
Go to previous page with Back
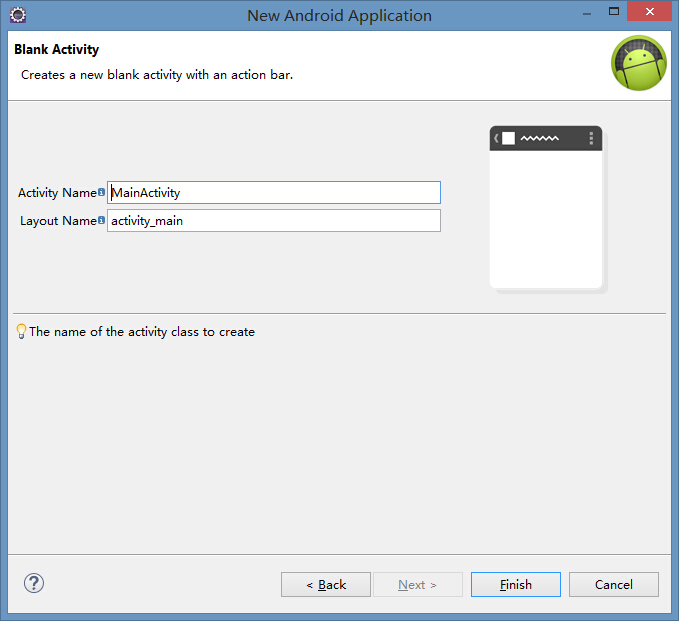tap(326, 585)
